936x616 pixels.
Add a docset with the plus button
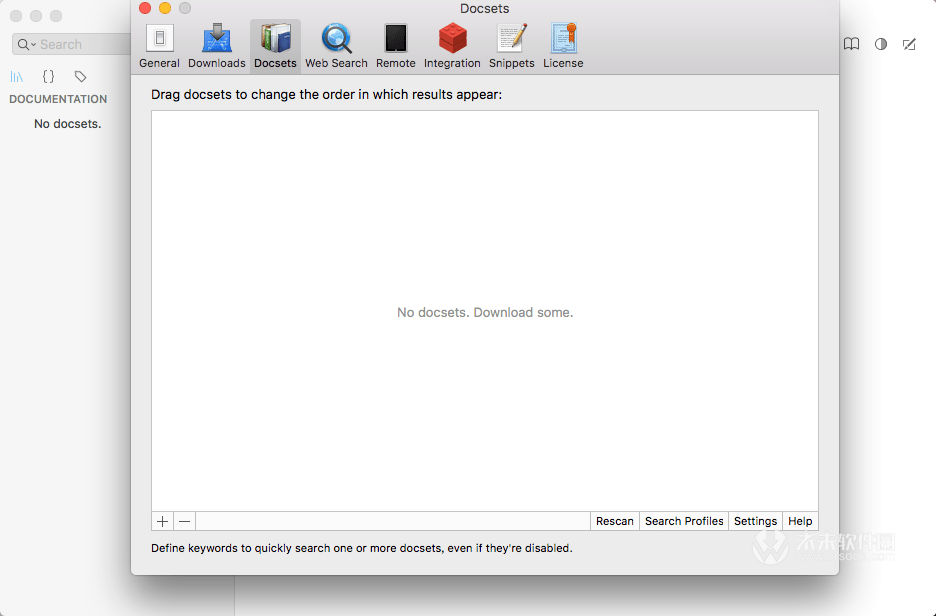click(x=161, y=520)
